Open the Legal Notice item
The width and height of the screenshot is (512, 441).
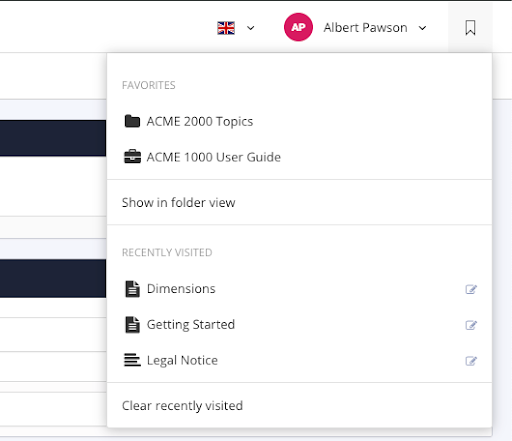click(182, 361)
